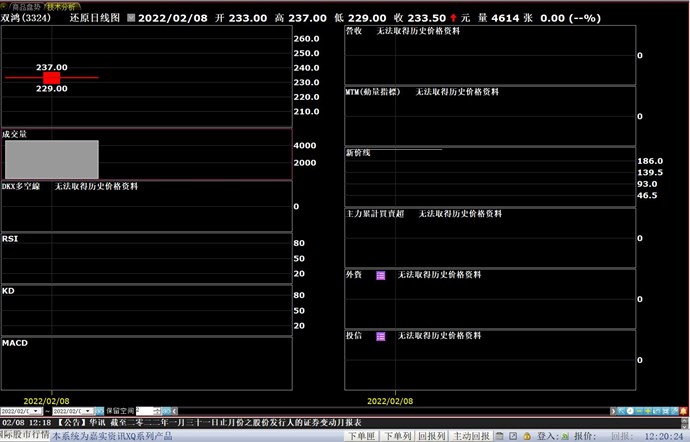690x442 pixels.
Task: Click the 回报列 button
Action: [432, 436]
